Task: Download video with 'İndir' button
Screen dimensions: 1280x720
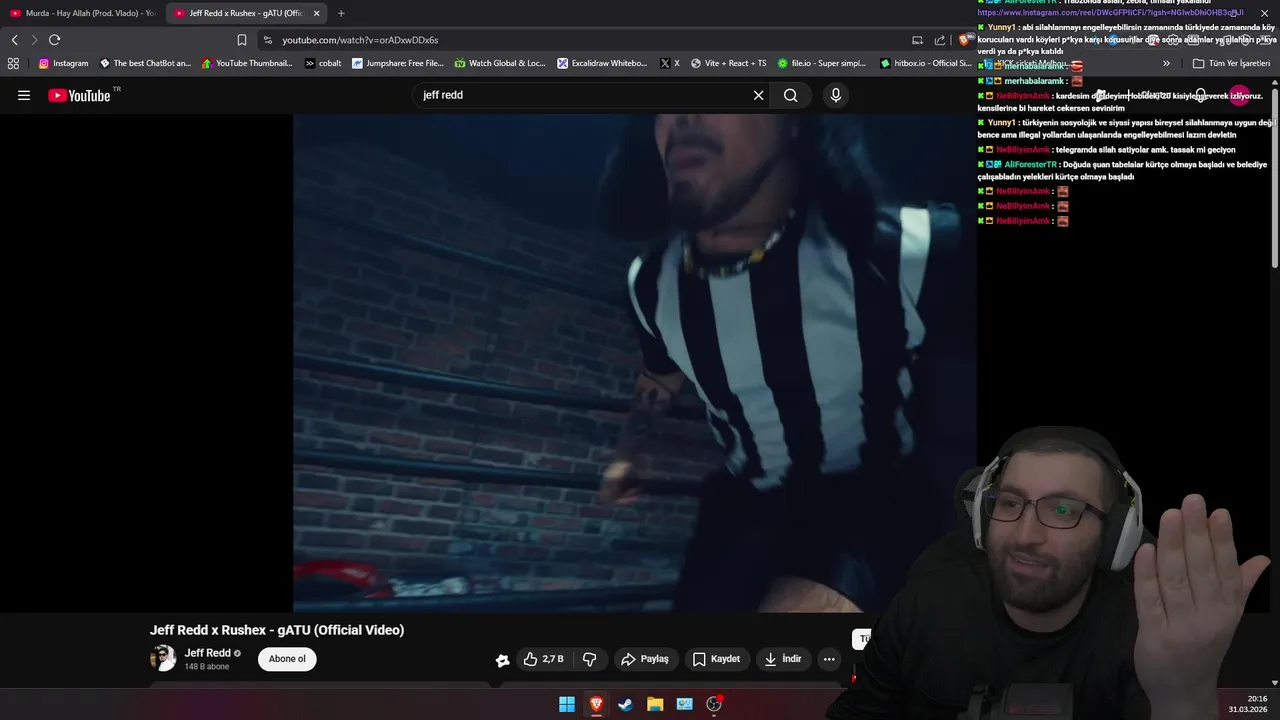Action: click(783, 659)
